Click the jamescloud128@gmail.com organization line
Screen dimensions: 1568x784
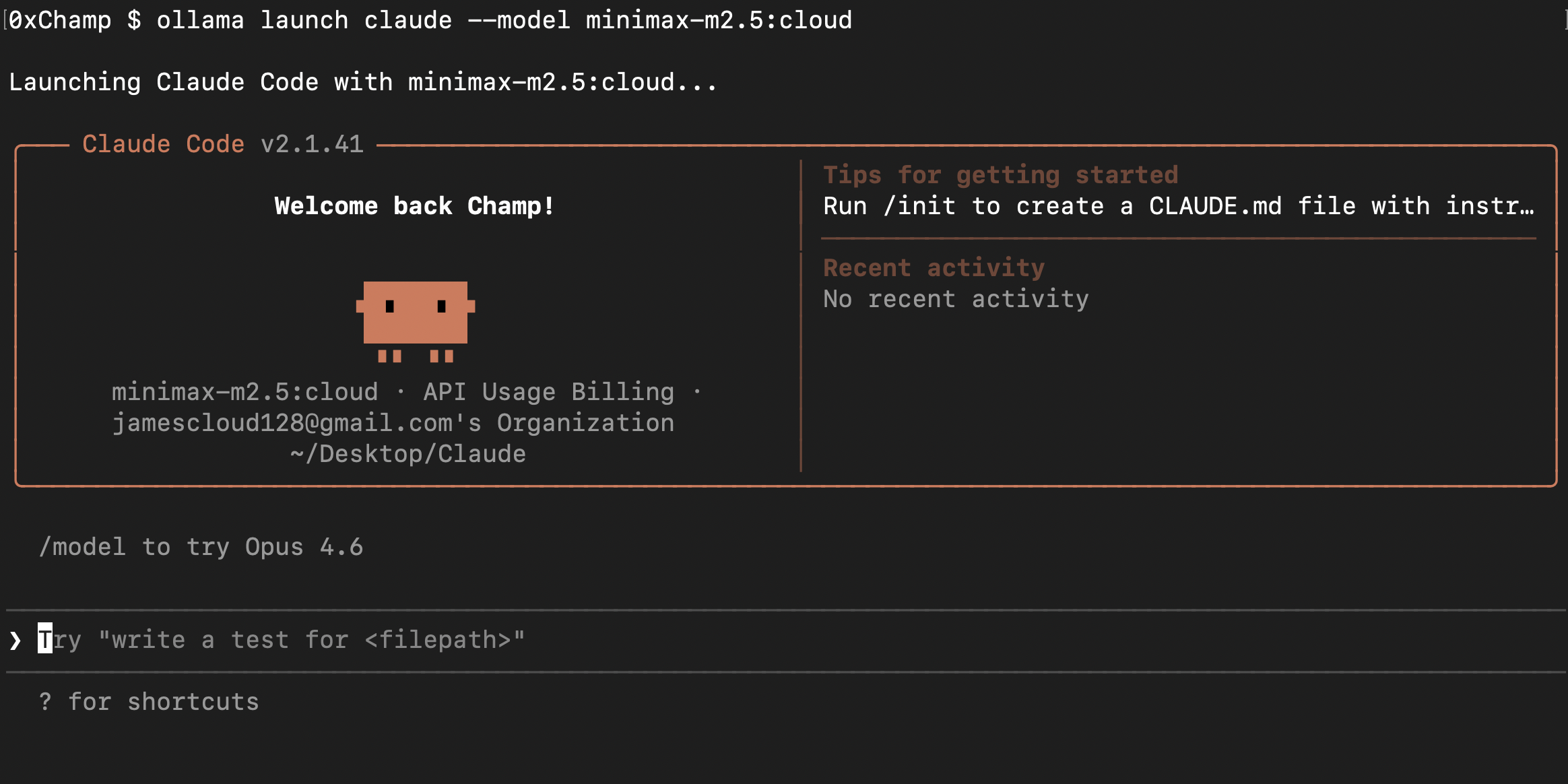393,423
